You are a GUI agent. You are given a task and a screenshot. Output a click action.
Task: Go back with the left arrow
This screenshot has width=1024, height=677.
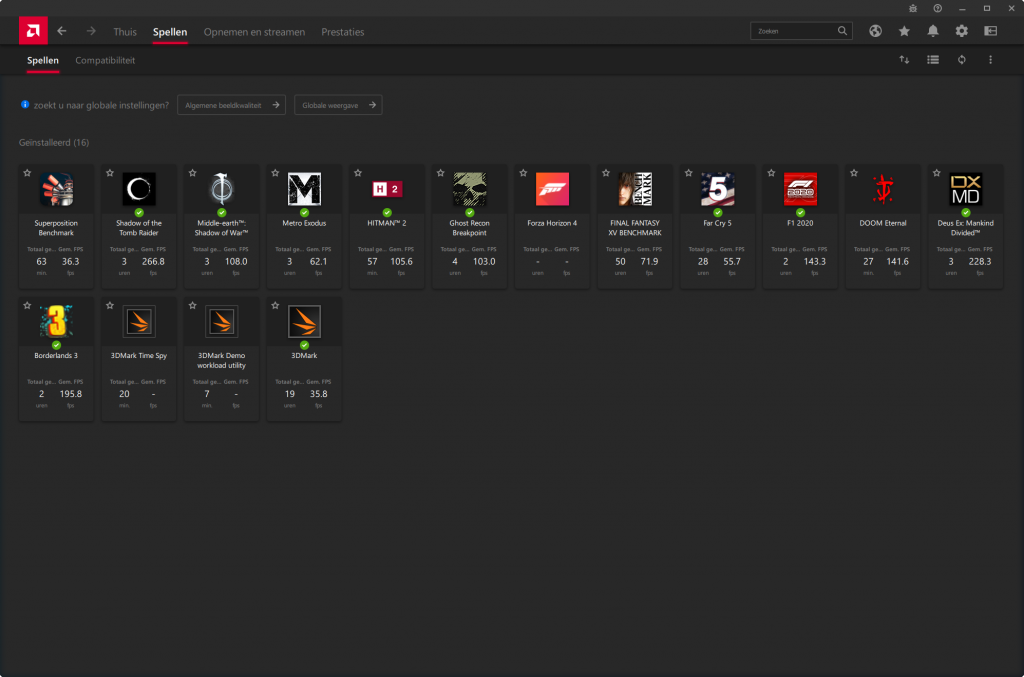tap(62, 31)
